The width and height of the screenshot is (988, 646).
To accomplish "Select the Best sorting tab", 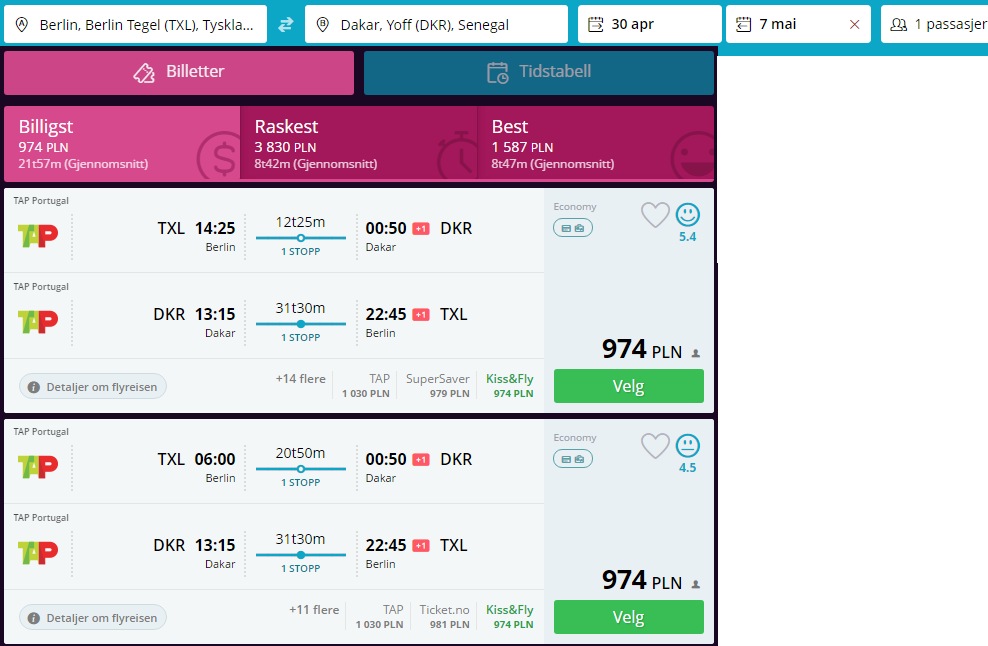I will [x=596, y=144].
